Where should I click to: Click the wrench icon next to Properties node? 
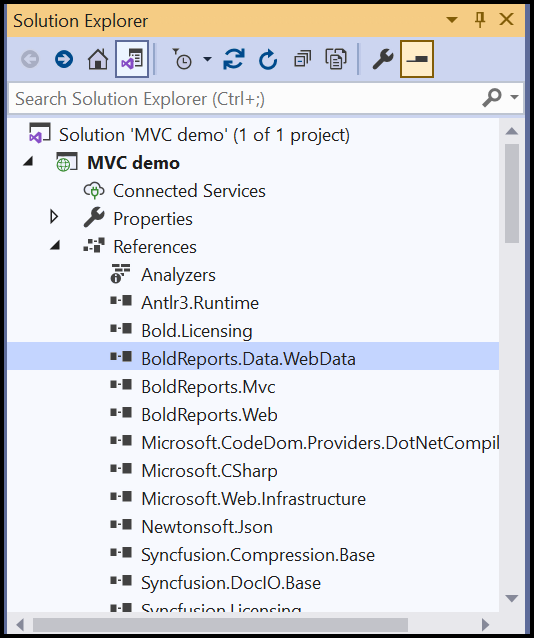(x=94, y=217)
